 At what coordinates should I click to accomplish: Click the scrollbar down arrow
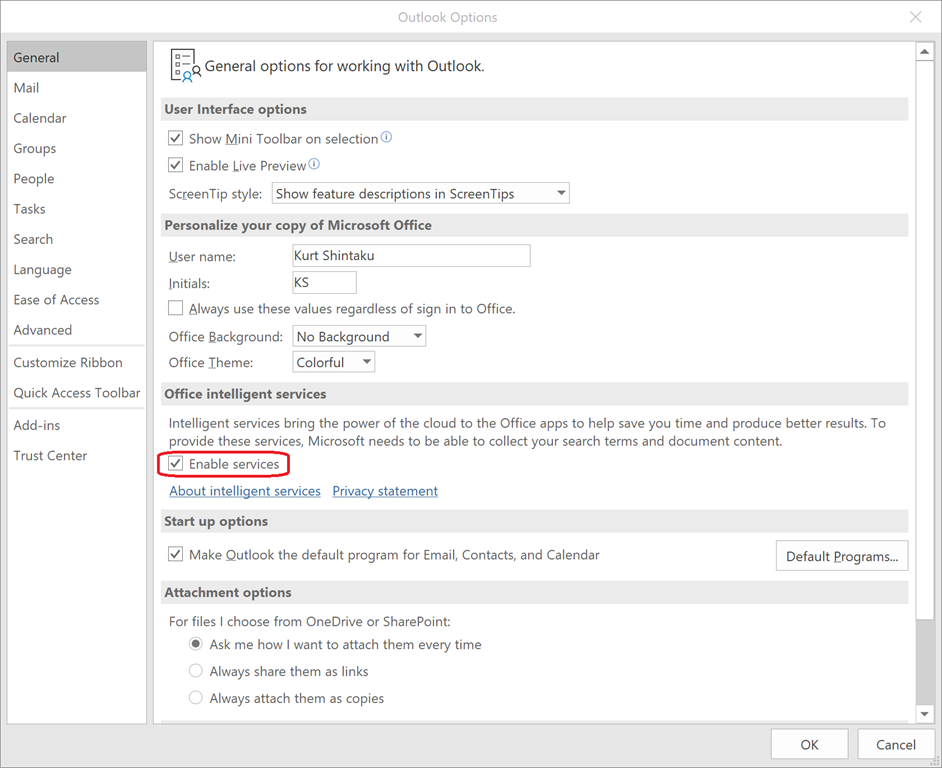(x=924, y=714)
